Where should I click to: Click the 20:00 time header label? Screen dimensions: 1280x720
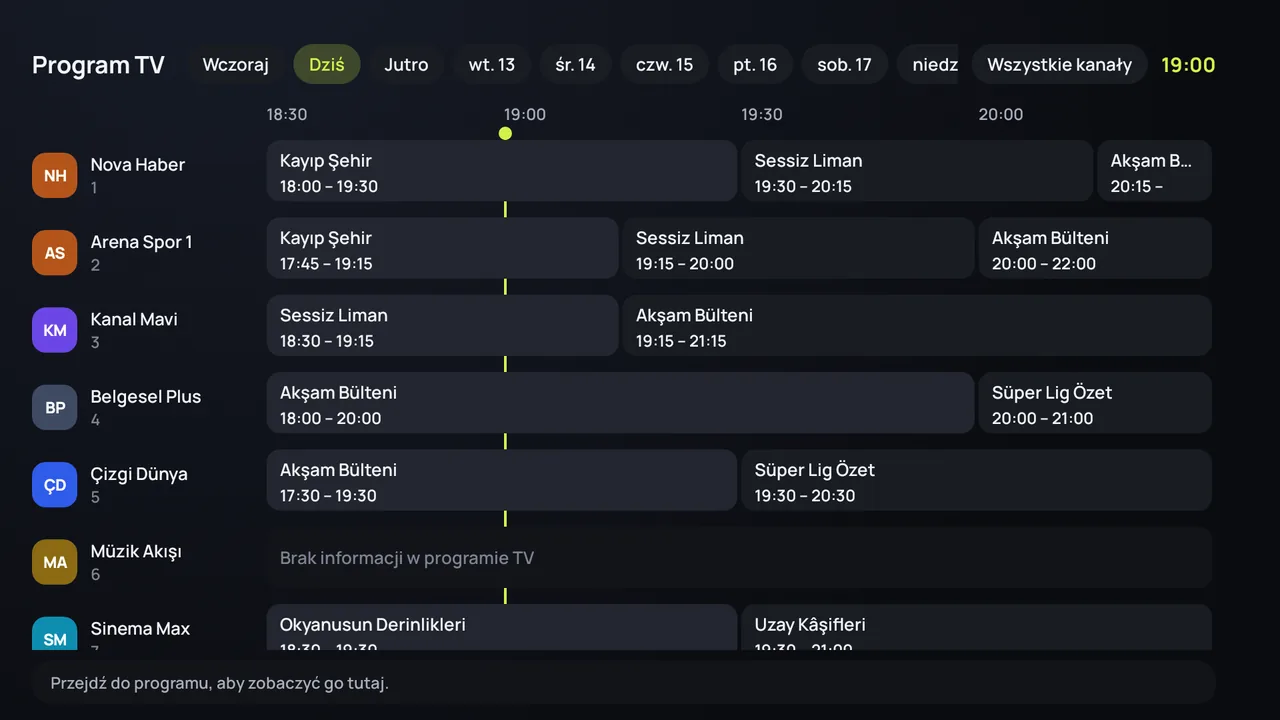tap(1000, 114)
